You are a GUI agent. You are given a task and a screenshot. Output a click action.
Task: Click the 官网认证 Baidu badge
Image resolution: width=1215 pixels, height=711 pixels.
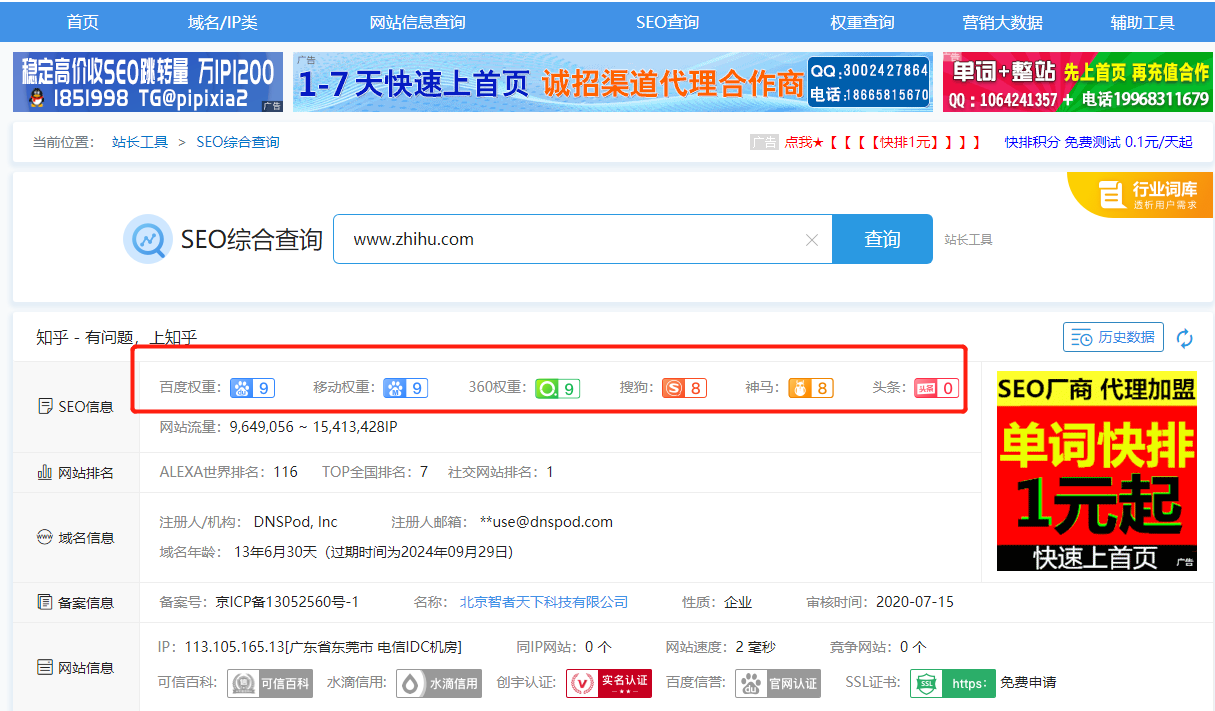click(x=778, y=683)
